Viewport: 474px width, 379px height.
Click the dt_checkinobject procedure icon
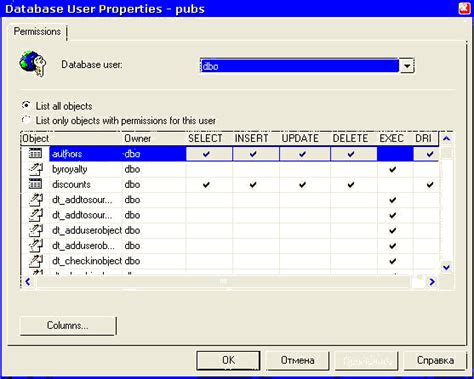(x=36, y=261)
